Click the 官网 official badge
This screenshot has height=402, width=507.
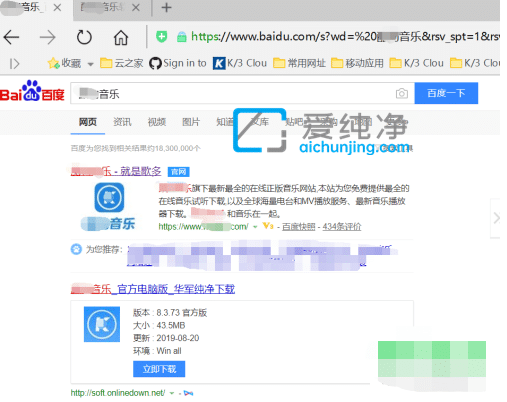[178, 172]
